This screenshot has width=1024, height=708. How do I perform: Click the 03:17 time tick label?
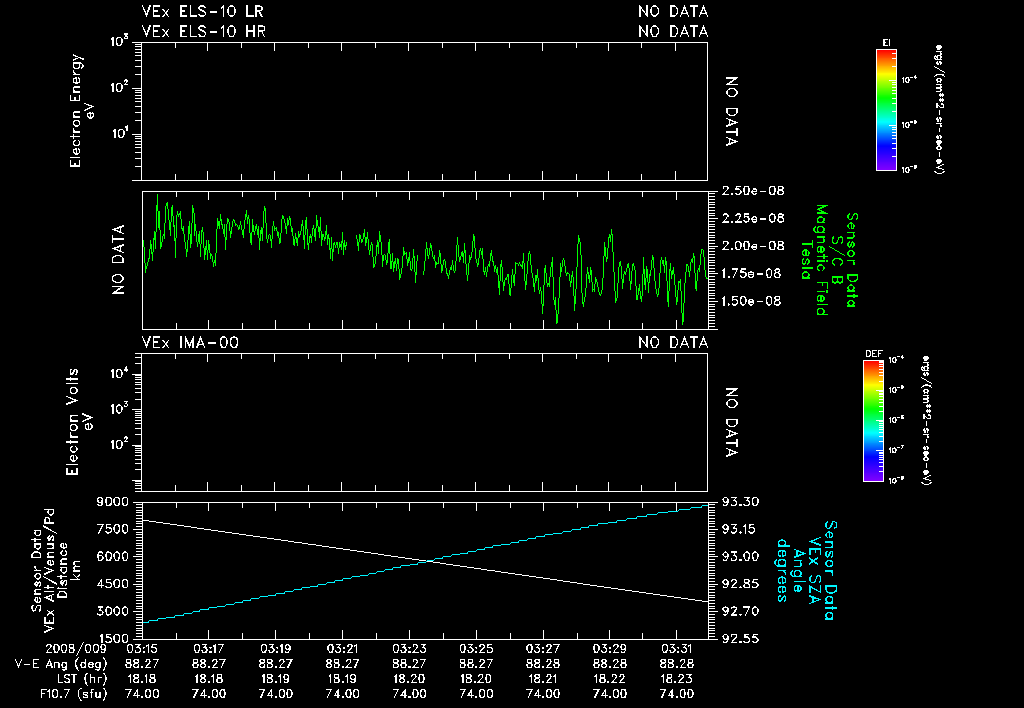209,649
